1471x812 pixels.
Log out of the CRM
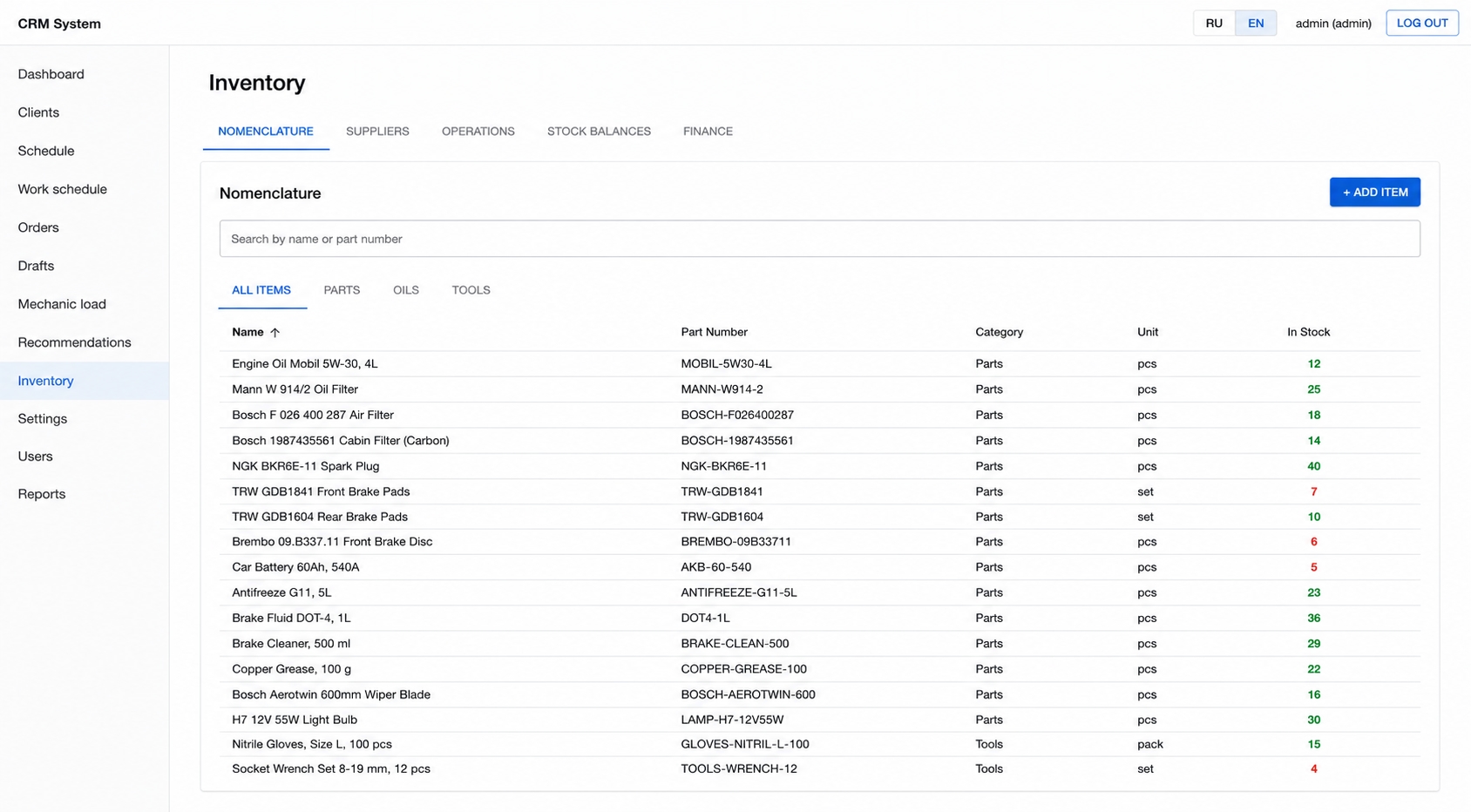(1422, 24)
